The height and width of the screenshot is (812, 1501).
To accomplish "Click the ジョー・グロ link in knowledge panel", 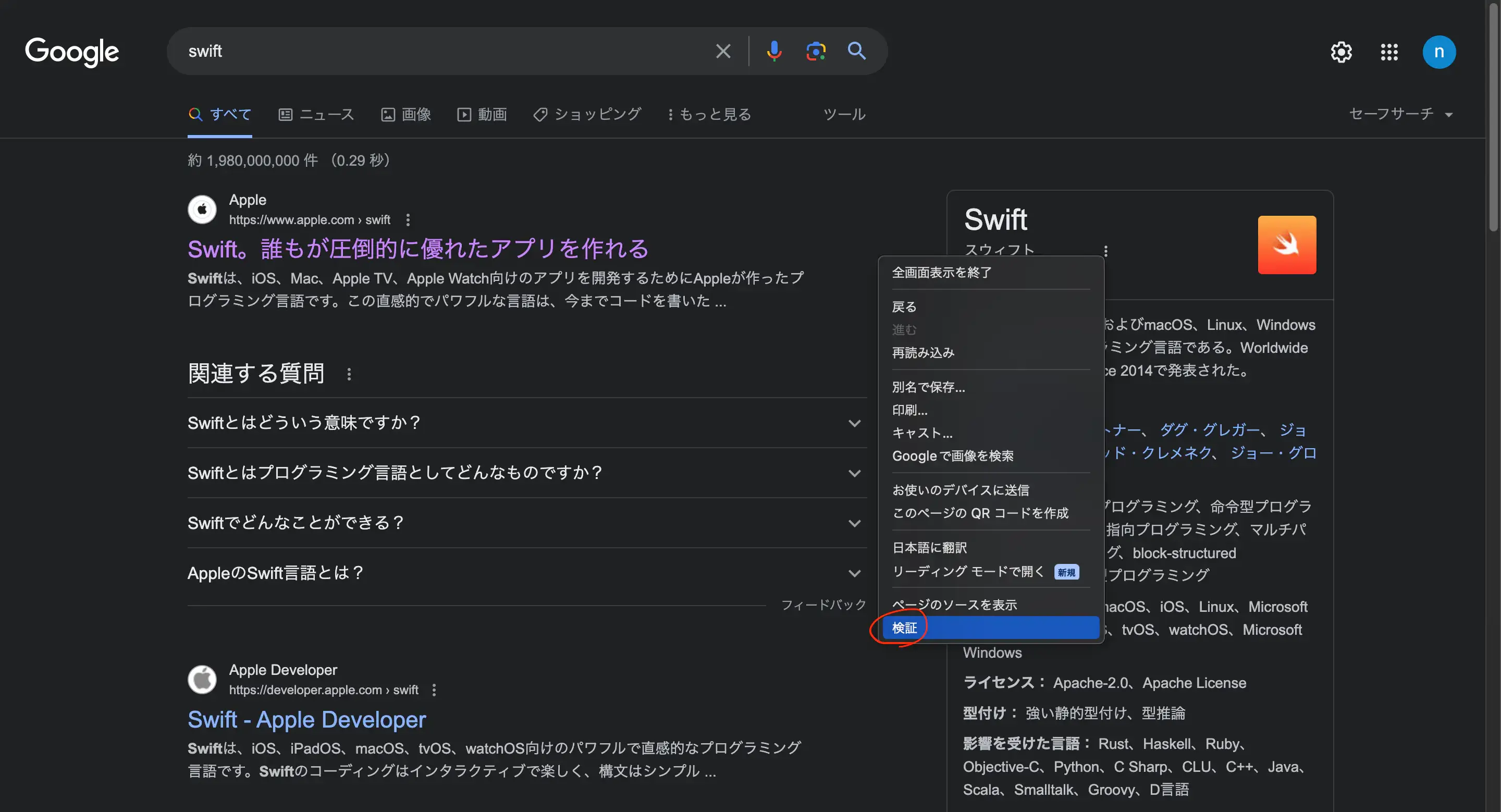I will (1273, 453).
